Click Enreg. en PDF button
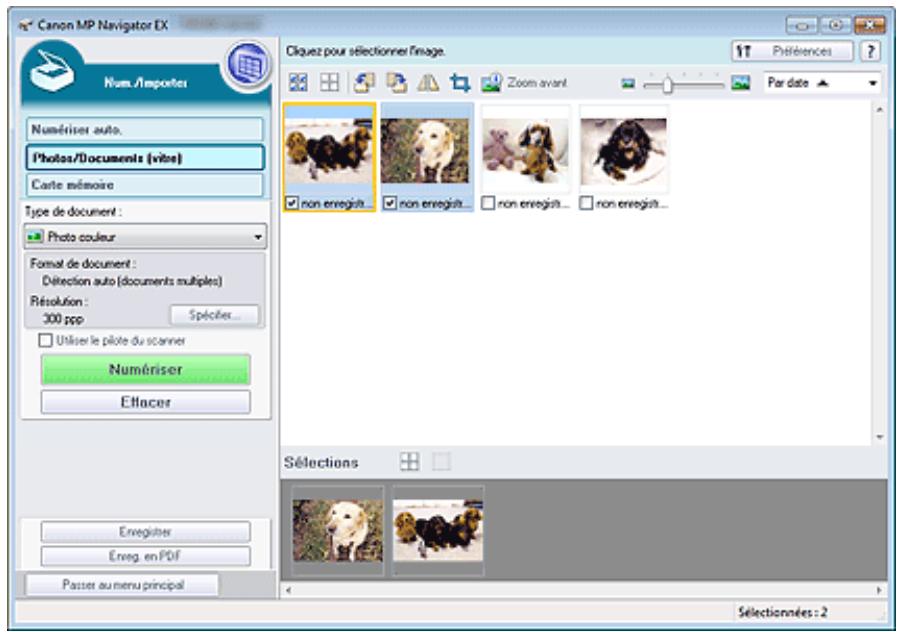 coord(145,556)
